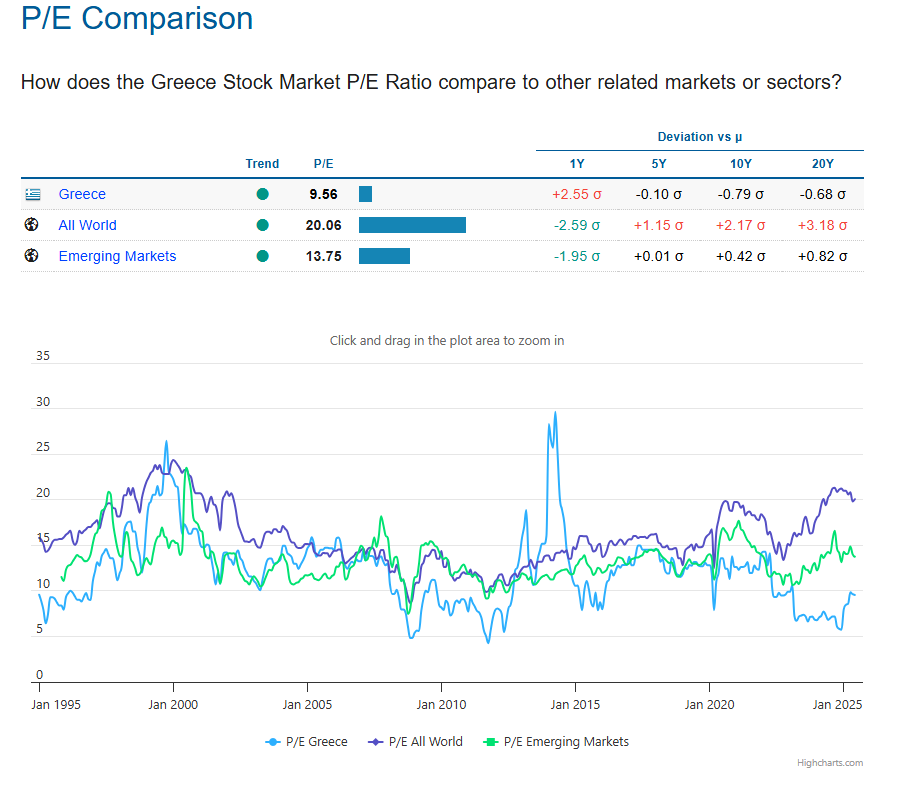This screenshot has height=786, width=921.
Task: Open the Greece link in the table
Action: [82, 194]
